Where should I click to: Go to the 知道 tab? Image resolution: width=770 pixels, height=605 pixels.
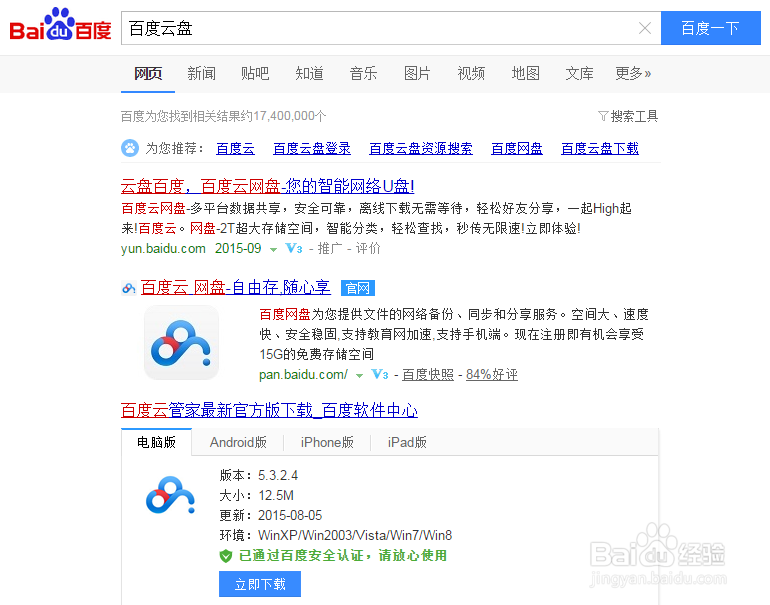coord(309,74)
